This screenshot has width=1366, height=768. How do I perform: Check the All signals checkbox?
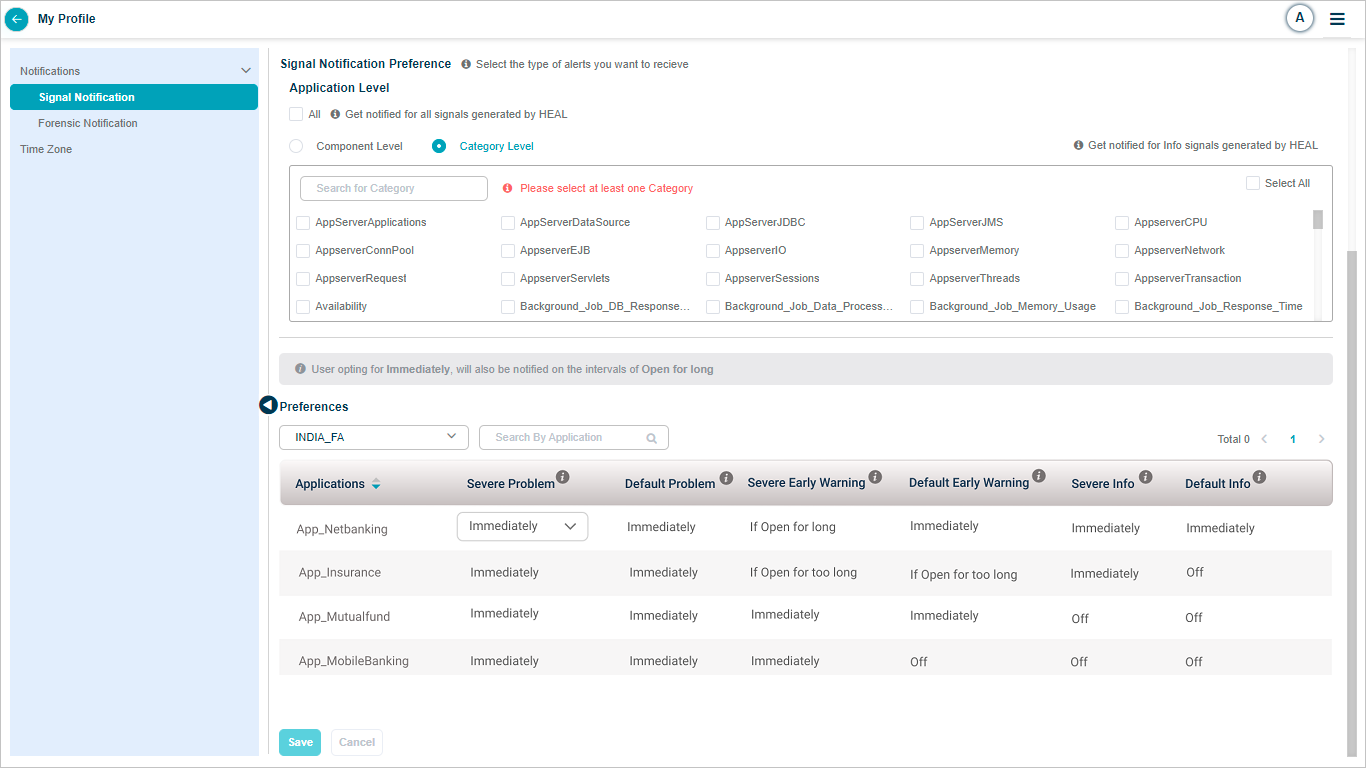point(296,114)
